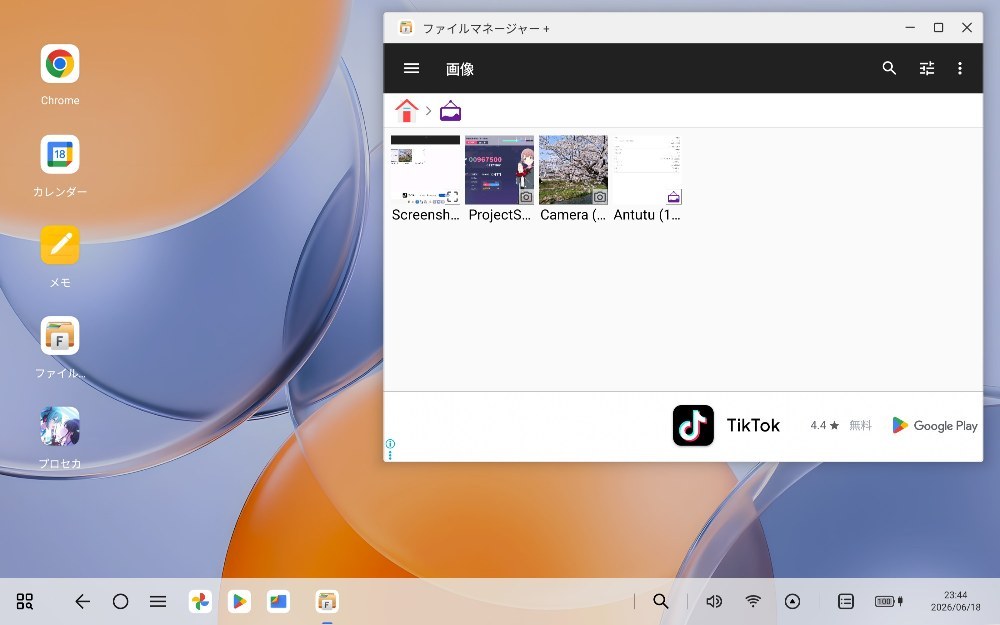The width and height of the screenshot is (1000, 625).
Task: Click the 画像 title text
Action: point(460,69)
